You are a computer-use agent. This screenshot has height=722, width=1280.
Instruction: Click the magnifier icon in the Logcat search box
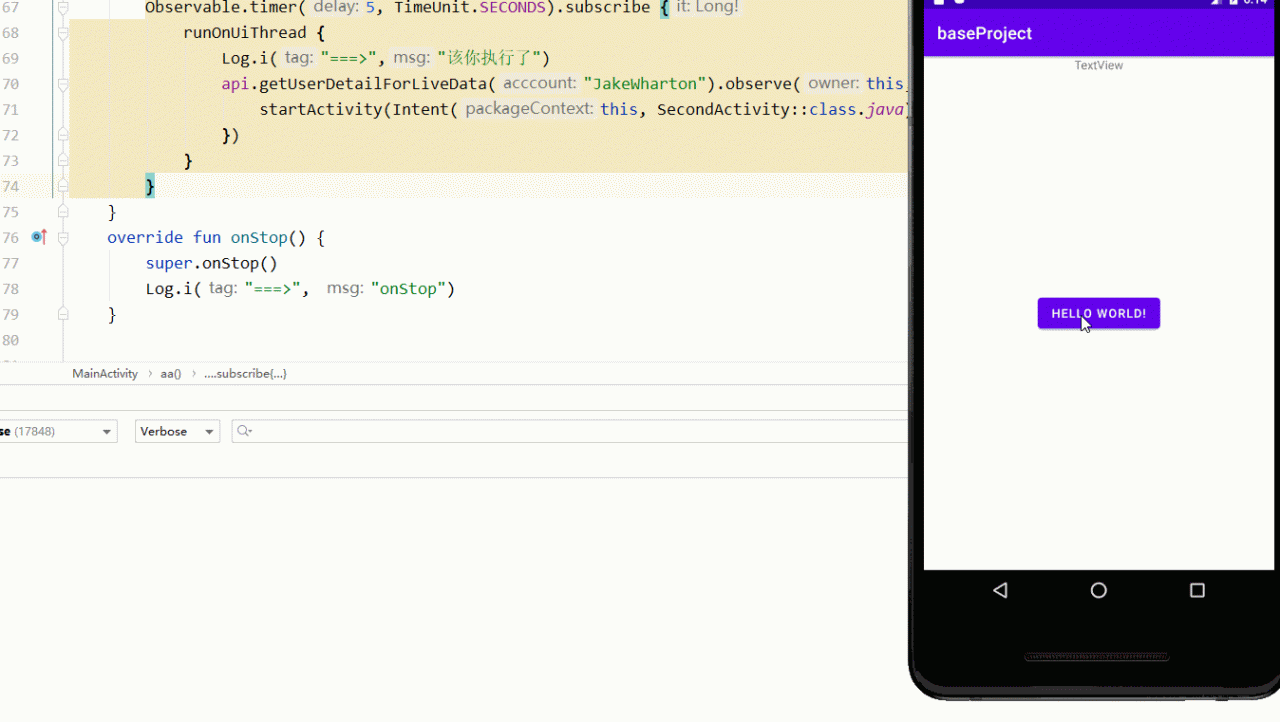point(243,431)
